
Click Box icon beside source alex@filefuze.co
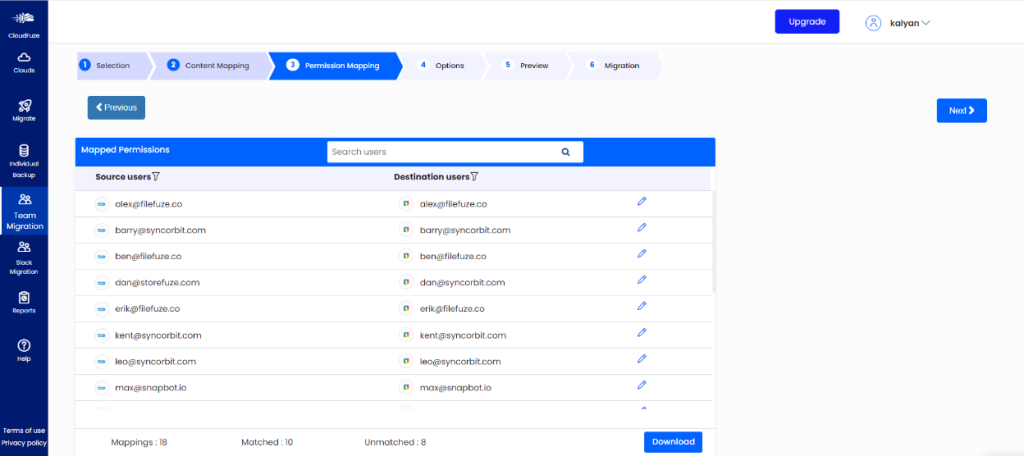coord(101,204)
